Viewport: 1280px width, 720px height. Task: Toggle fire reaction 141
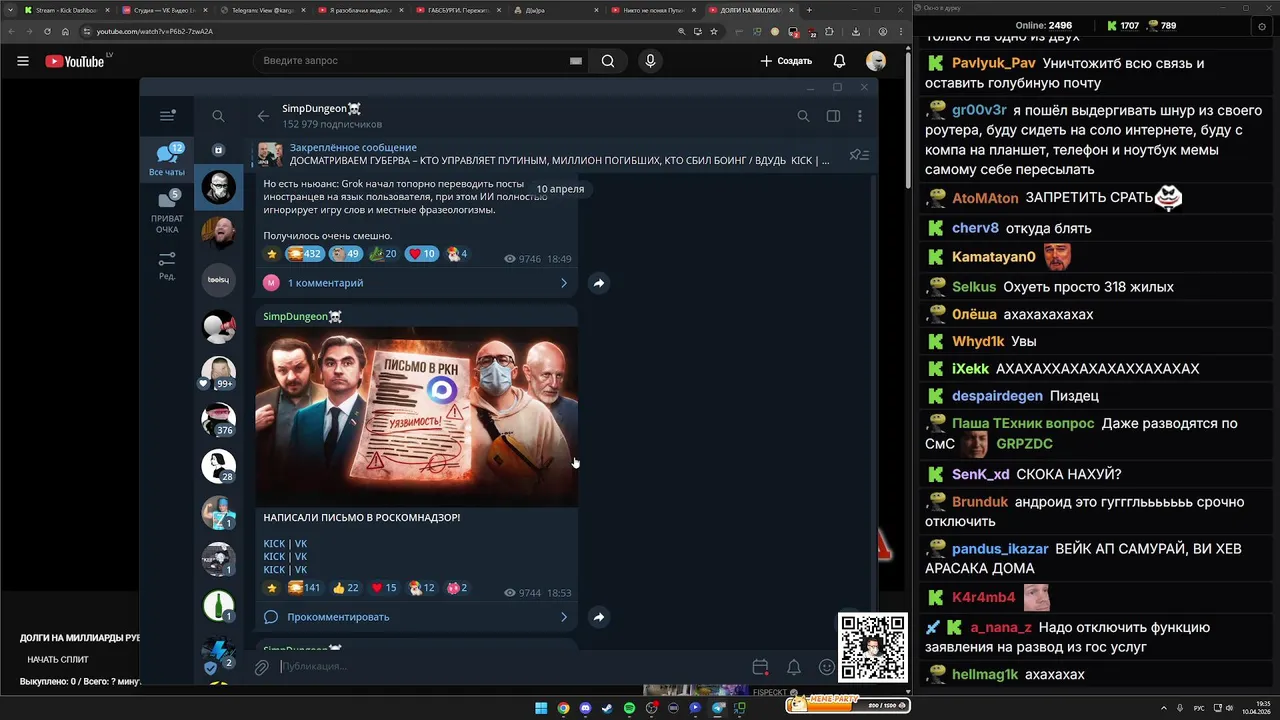(304, 588)
